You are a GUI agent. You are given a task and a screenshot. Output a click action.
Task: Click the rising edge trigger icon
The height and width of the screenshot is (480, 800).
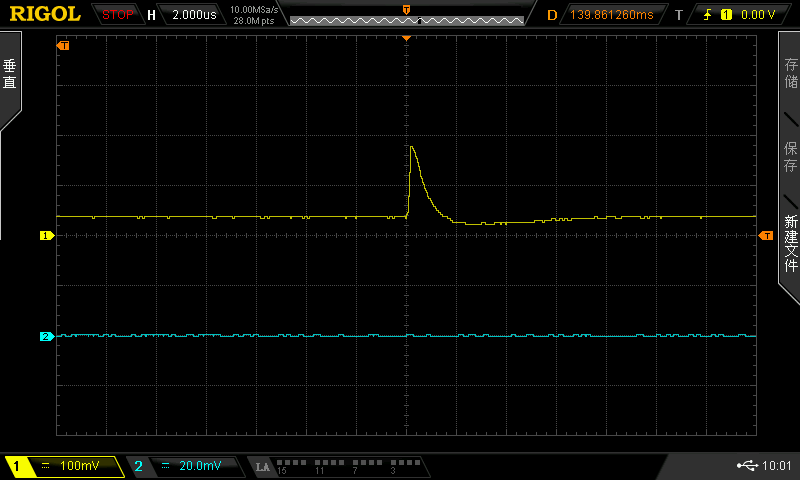click(x=708, y=15)
